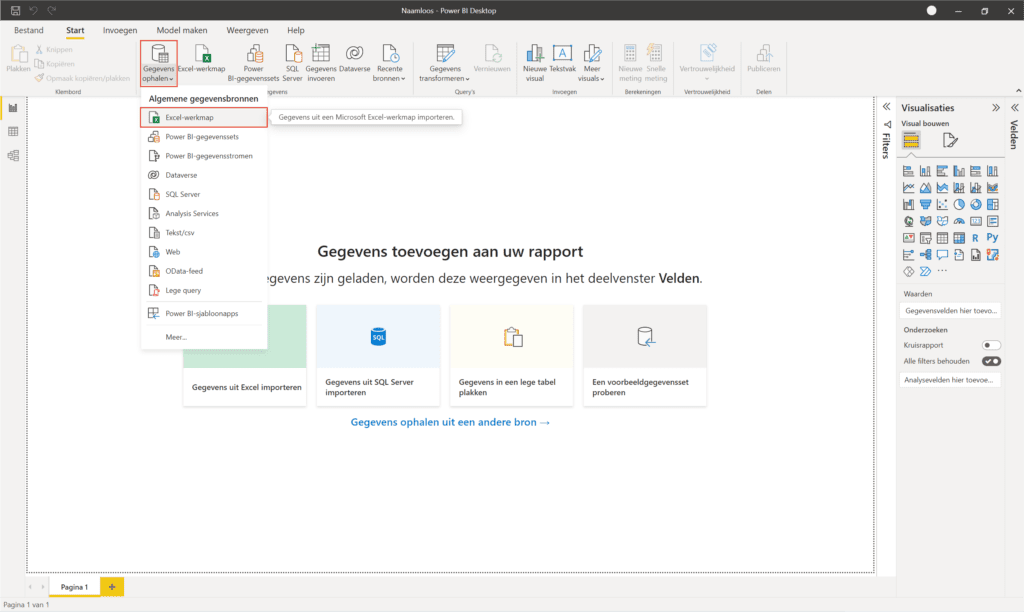Click Gegevens uit SQL Server importeren card
The image size is (1024, 612).
pyautogui.click(x=378, y=355)
